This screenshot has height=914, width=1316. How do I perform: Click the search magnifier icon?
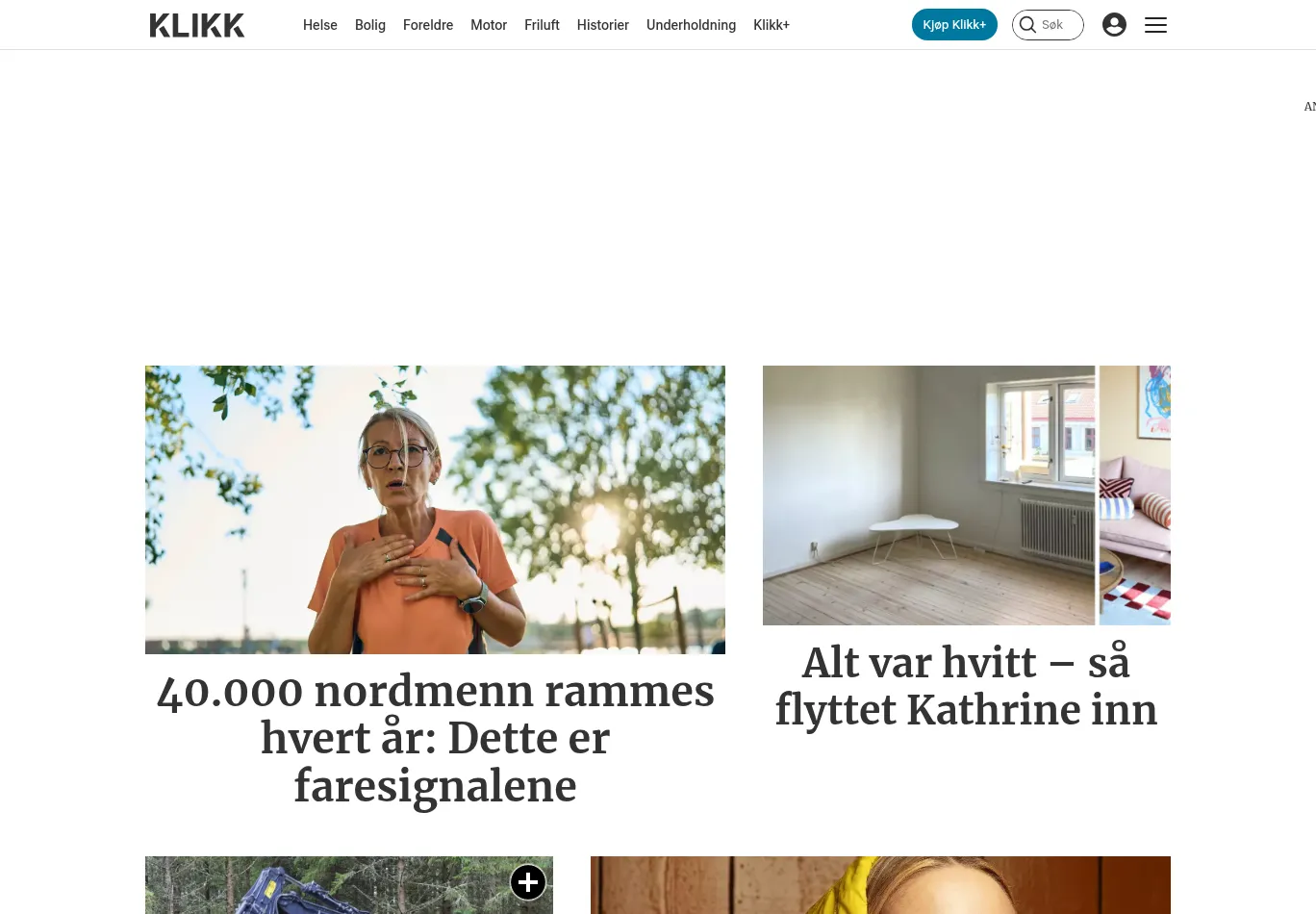1027,25
